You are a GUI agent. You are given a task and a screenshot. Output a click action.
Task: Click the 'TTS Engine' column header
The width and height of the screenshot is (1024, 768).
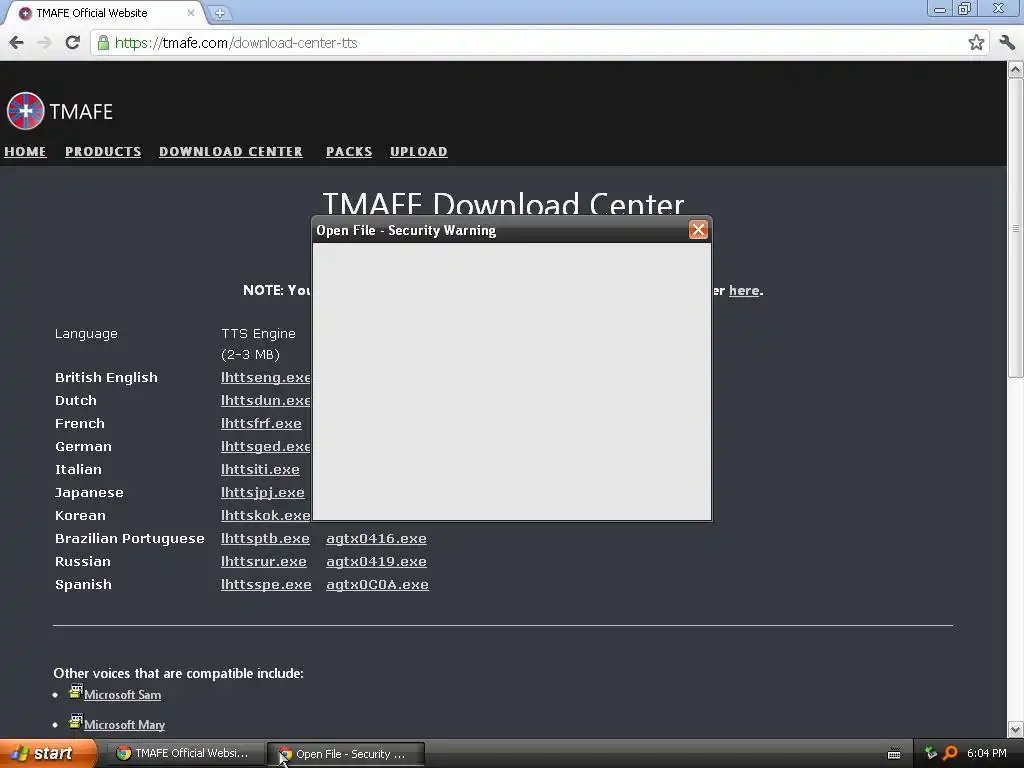coord(259,334)
